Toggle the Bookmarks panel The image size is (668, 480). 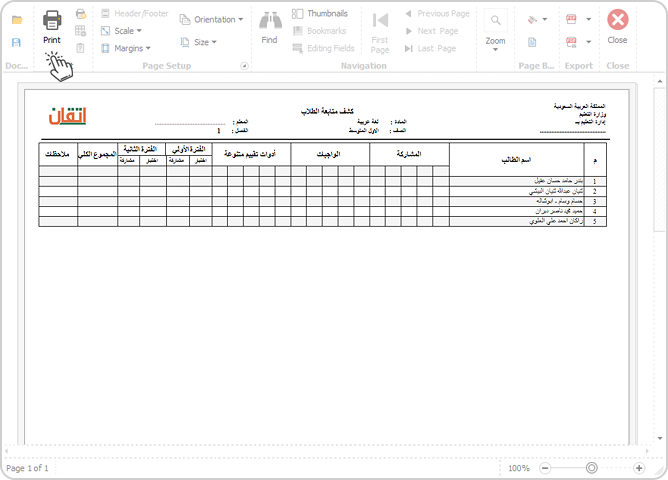click(320, 31)
